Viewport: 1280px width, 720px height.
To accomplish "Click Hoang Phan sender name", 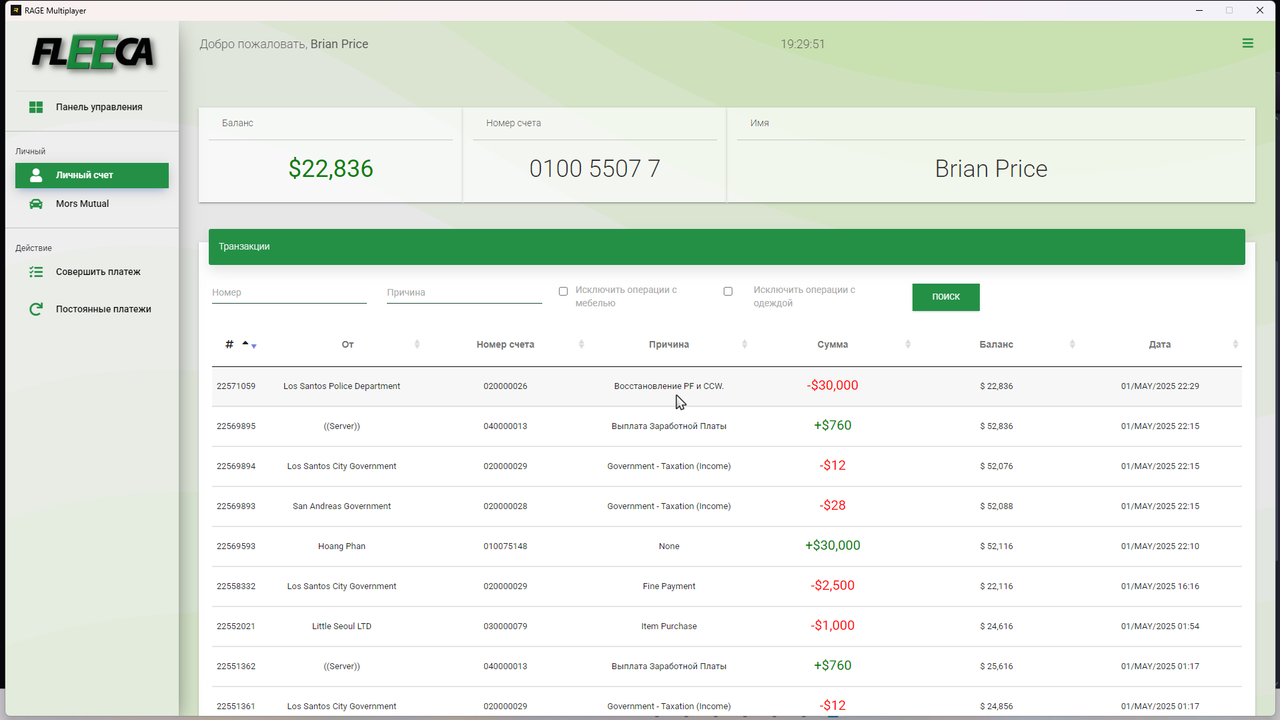I will tap(342, 546).
